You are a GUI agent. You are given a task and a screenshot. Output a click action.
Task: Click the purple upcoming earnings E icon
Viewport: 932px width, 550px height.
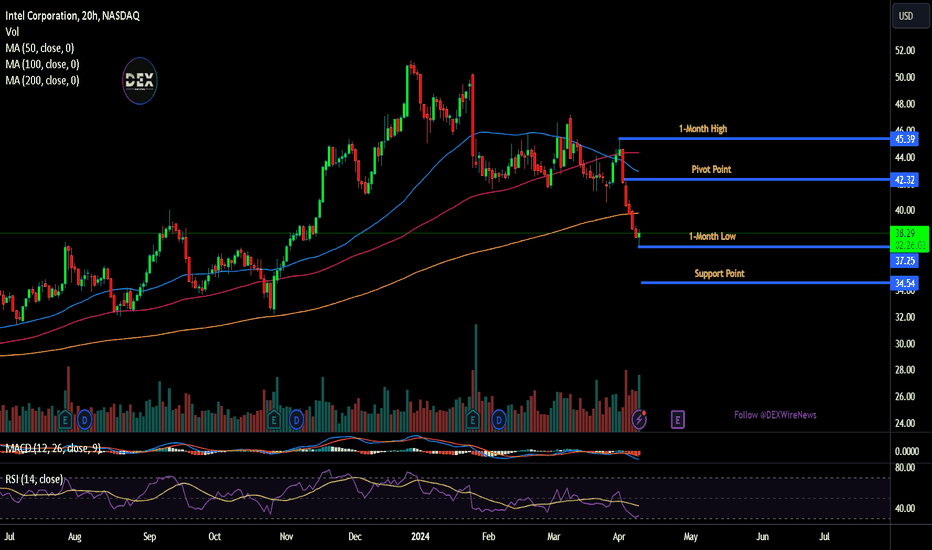pos(678,420)
